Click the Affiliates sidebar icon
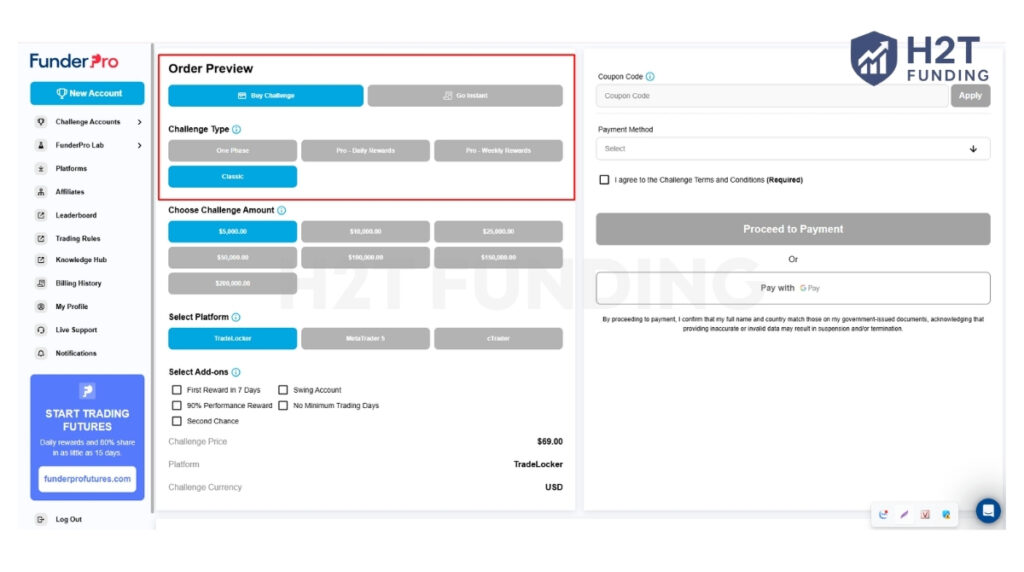Image resolution: width=1024 pixels, height=572 pixels. coord(41,192)
